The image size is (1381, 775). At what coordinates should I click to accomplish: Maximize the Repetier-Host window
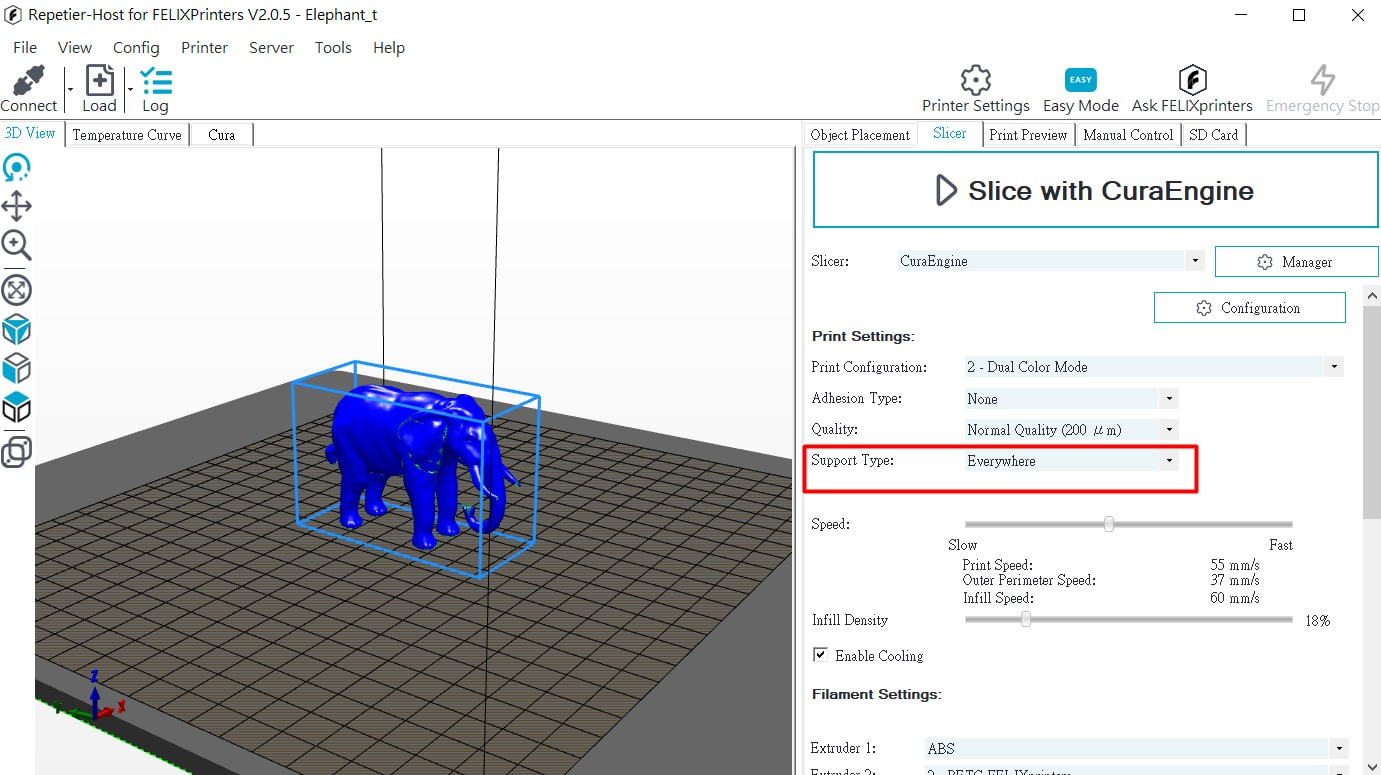point(1299,15)
